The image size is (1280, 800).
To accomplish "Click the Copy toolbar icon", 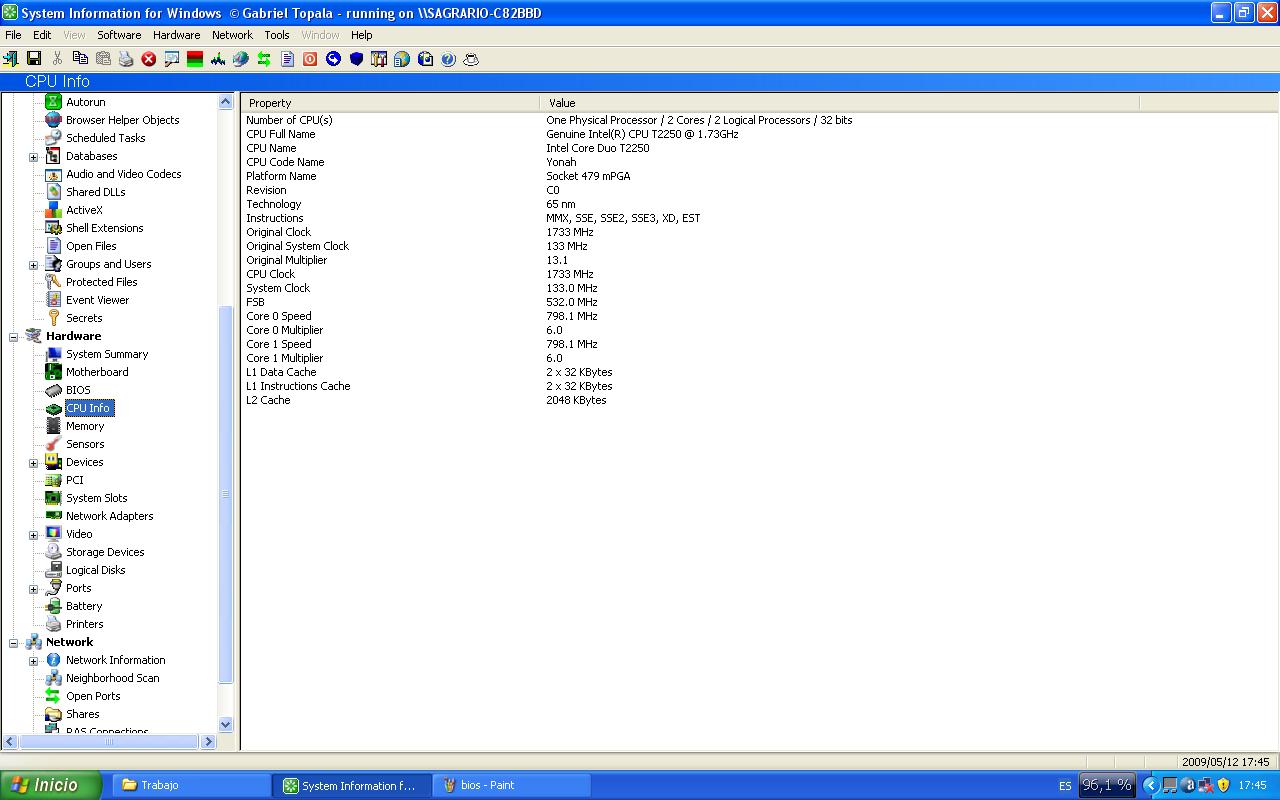I will pos(80,59).
